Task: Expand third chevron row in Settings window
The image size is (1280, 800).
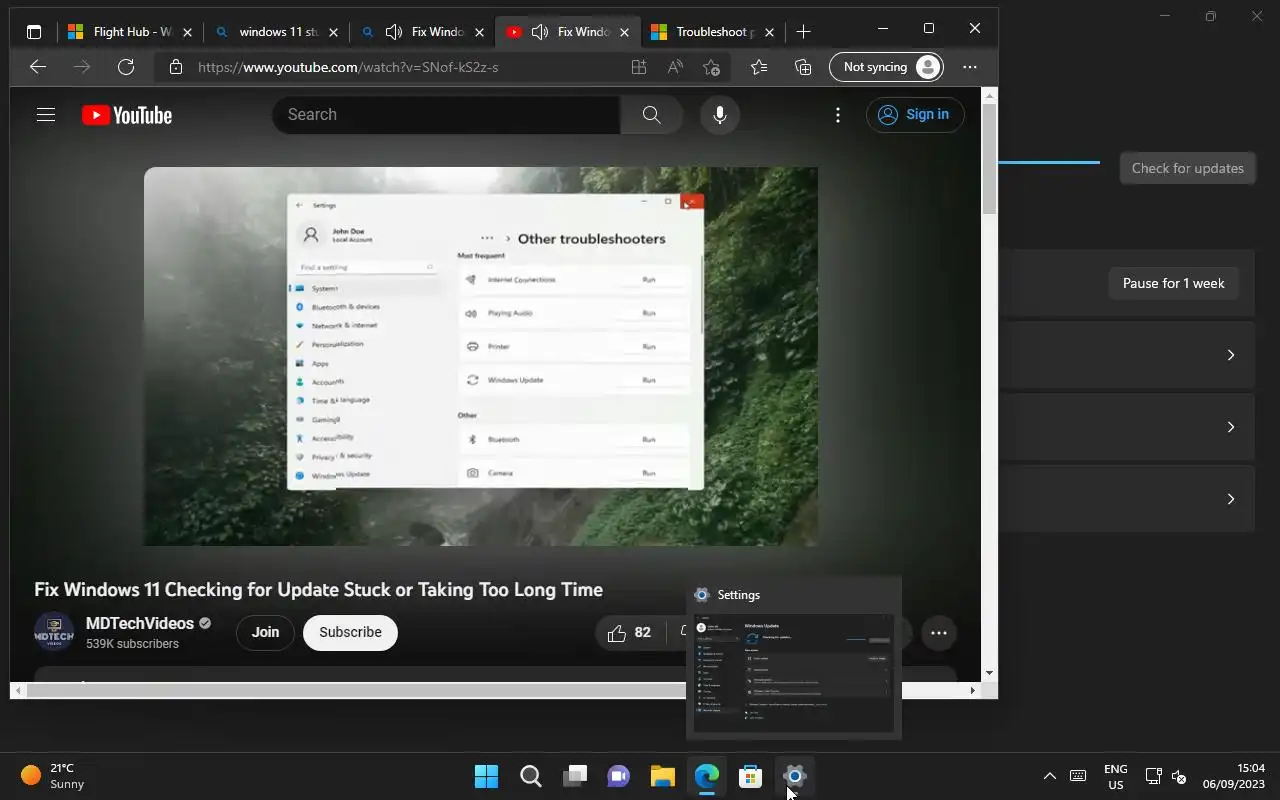Action: pos(1231,499)
